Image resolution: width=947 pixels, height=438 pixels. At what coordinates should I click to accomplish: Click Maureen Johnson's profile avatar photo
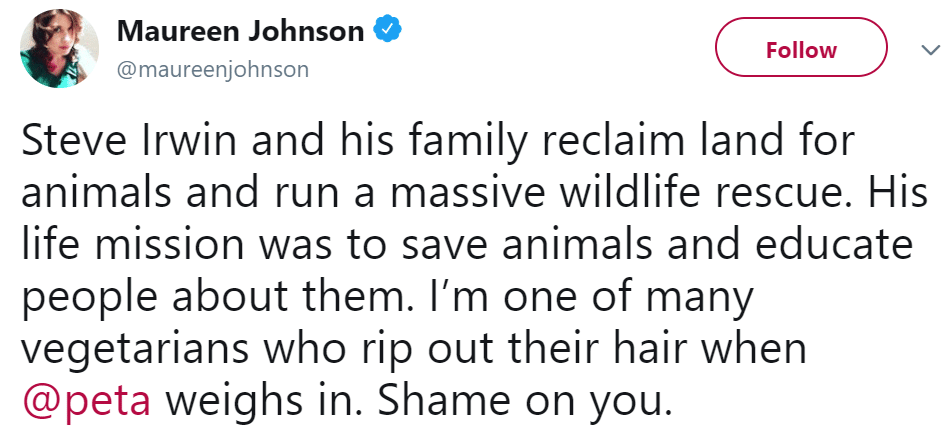point(59,48)
